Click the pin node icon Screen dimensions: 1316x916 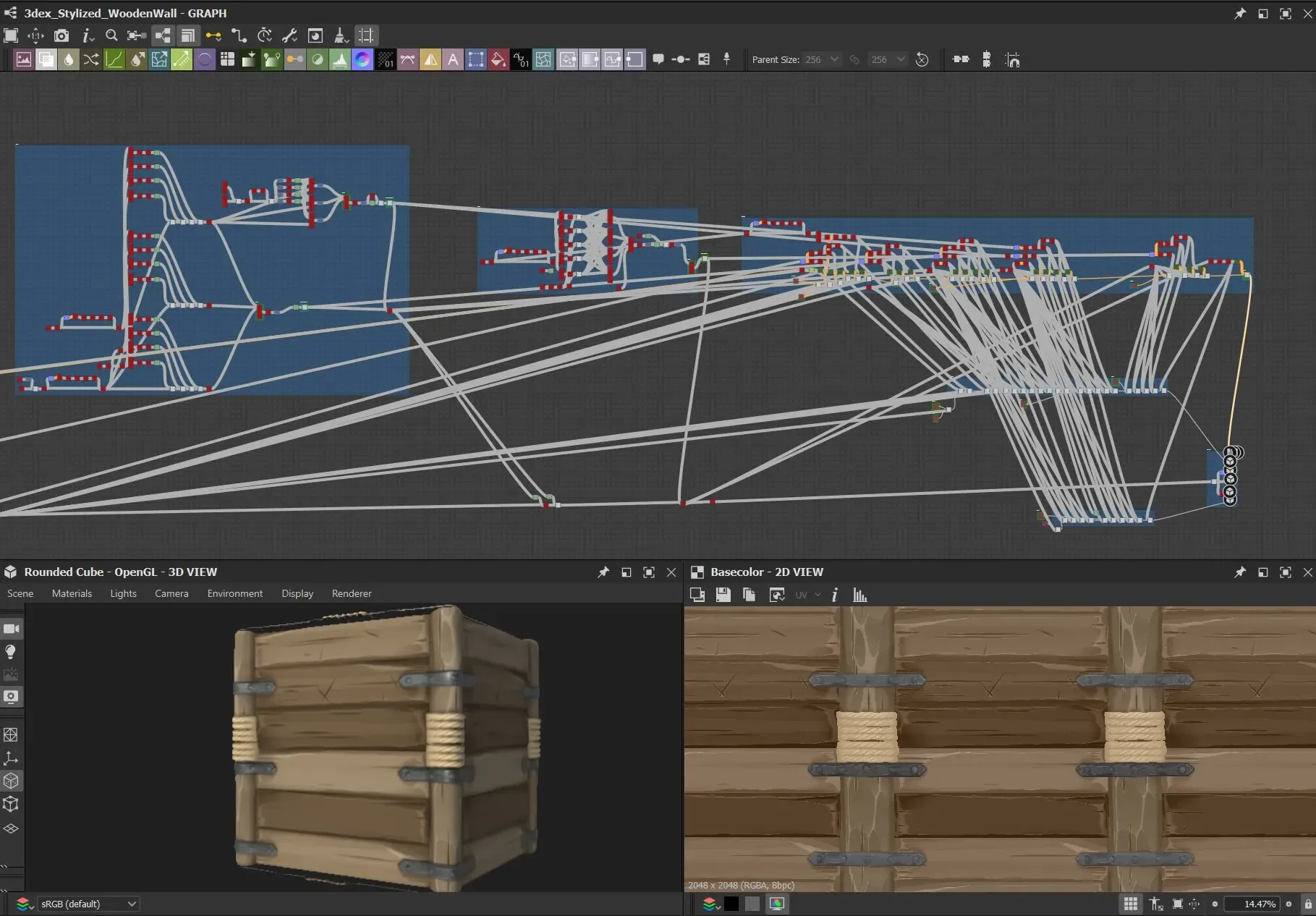tap(727, 59)
